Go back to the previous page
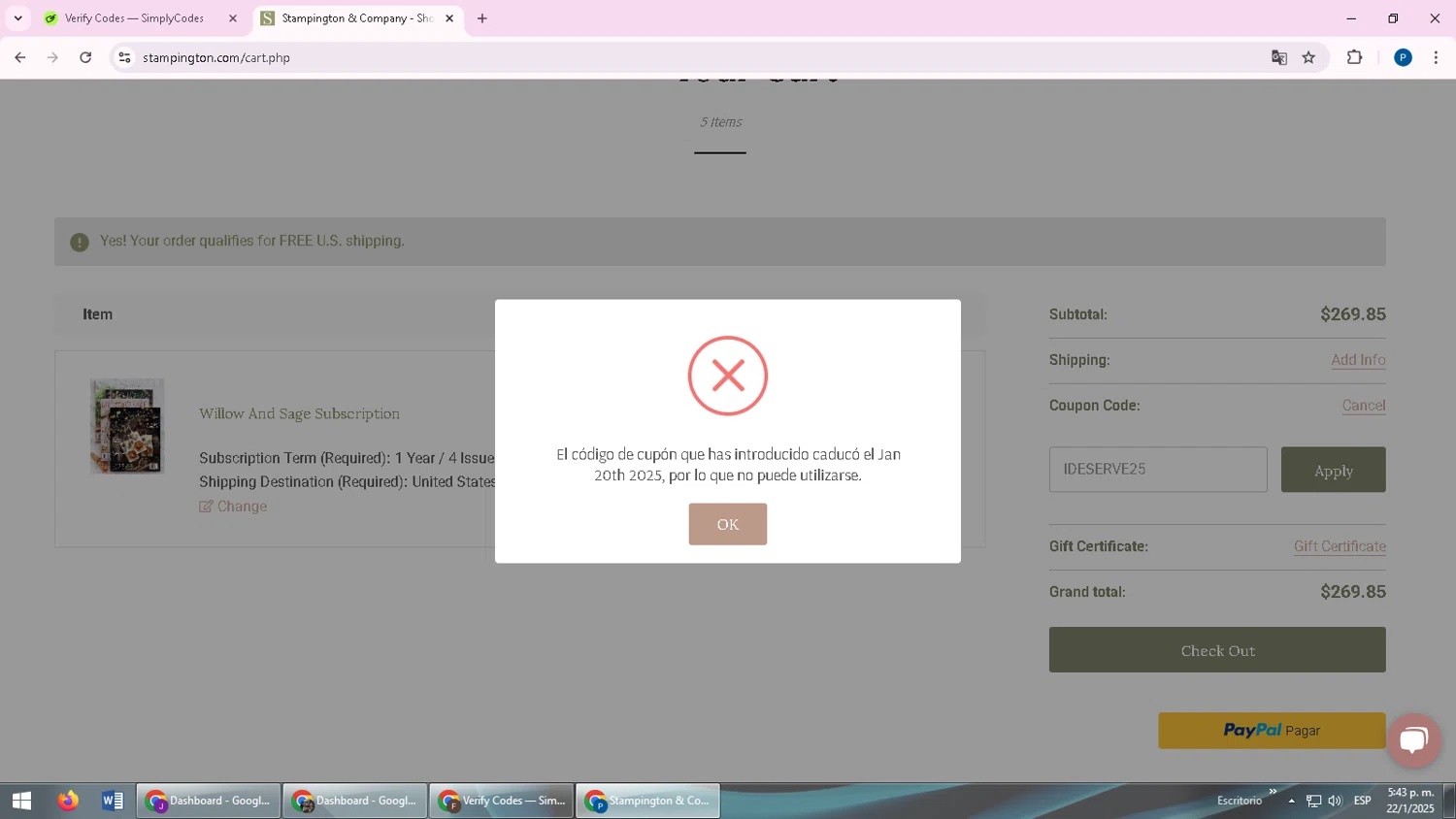Viewport: 1456px width, 819px height. 19,57
